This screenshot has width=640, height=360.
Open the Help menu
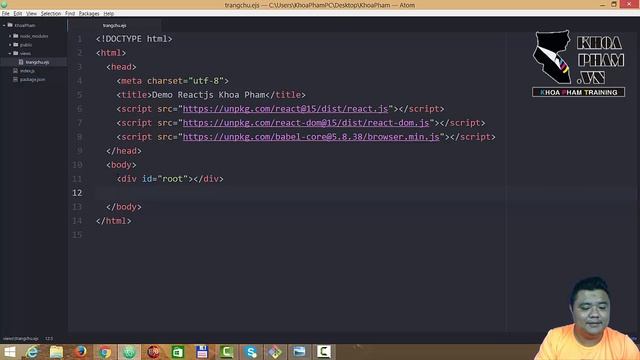click(109, 13)
